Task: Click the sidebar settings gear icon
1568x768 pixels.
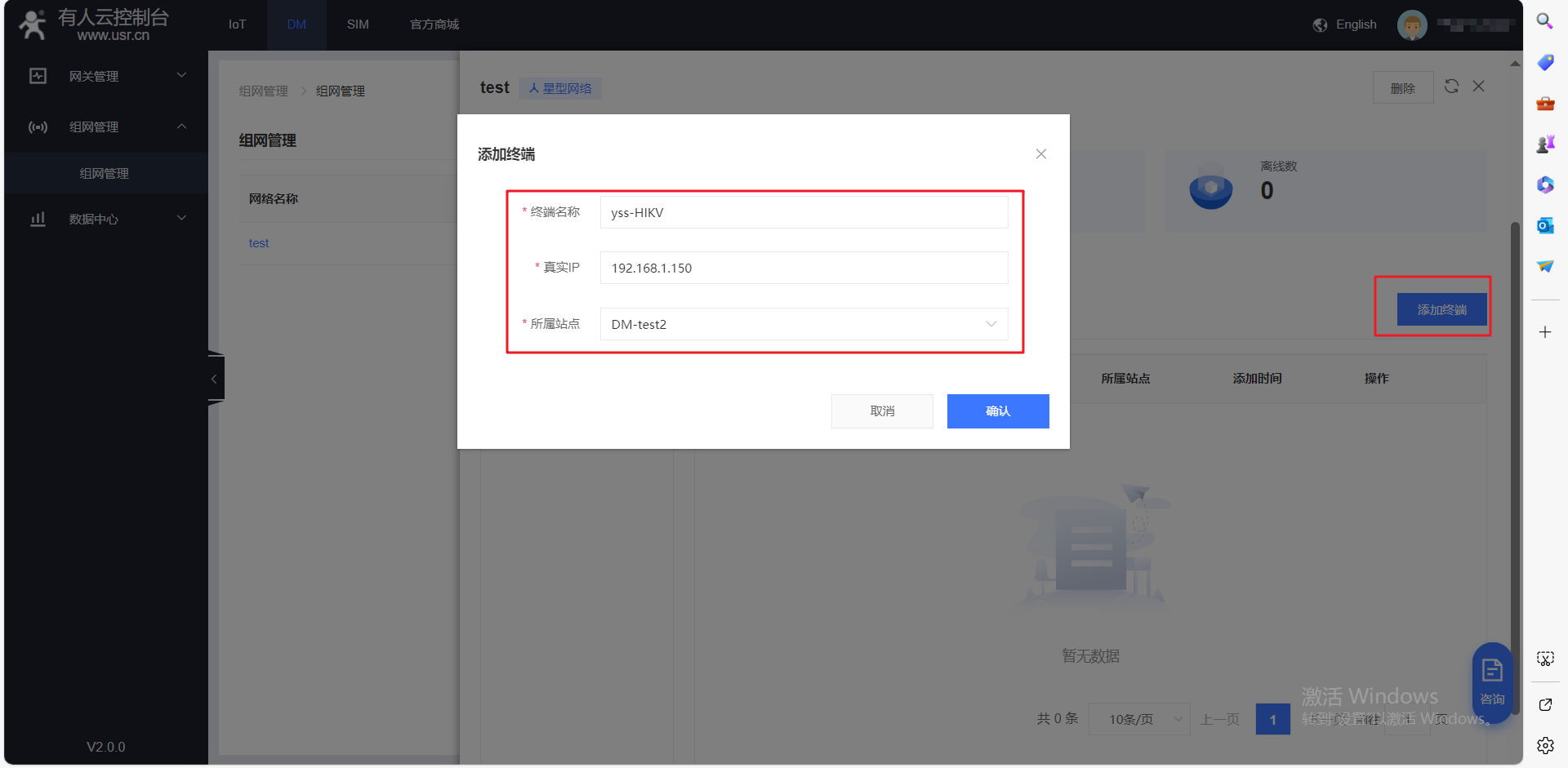Action: (1544, 745)
